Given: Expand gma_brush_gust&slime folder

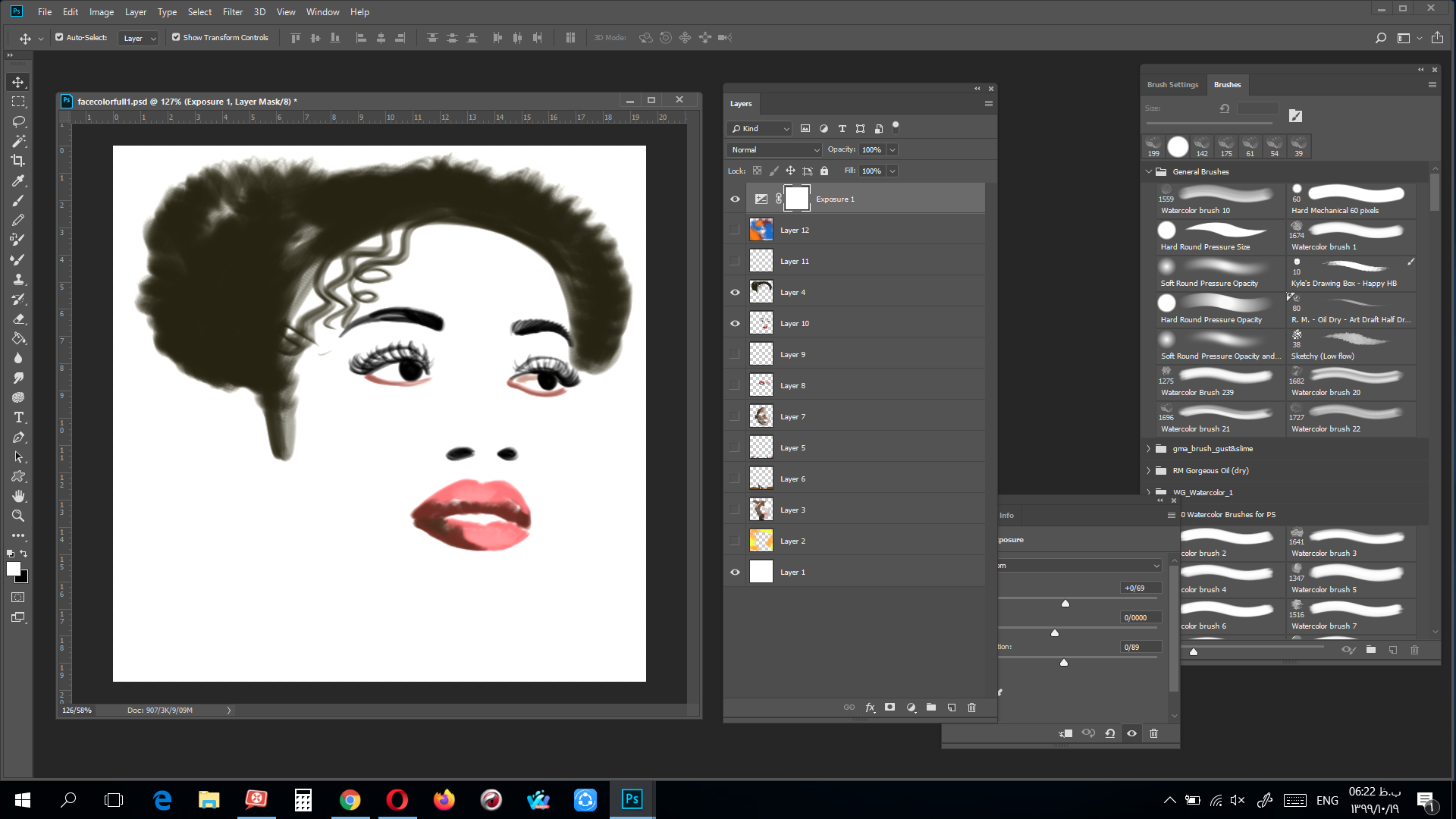Looking at the screenshot, I should (1149, 449).
